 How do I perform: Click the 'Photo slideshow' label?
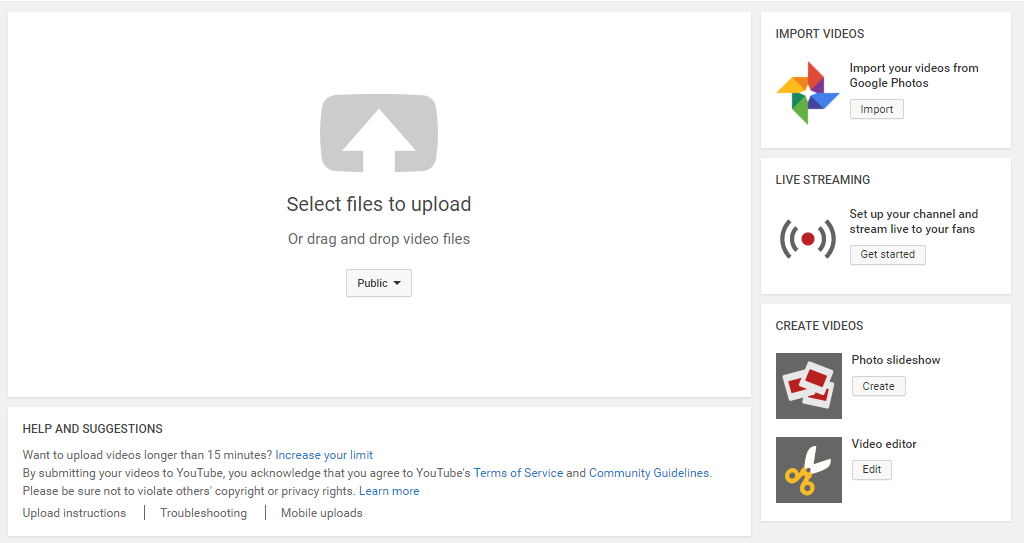pyautogui.click(x=895, y=360)
